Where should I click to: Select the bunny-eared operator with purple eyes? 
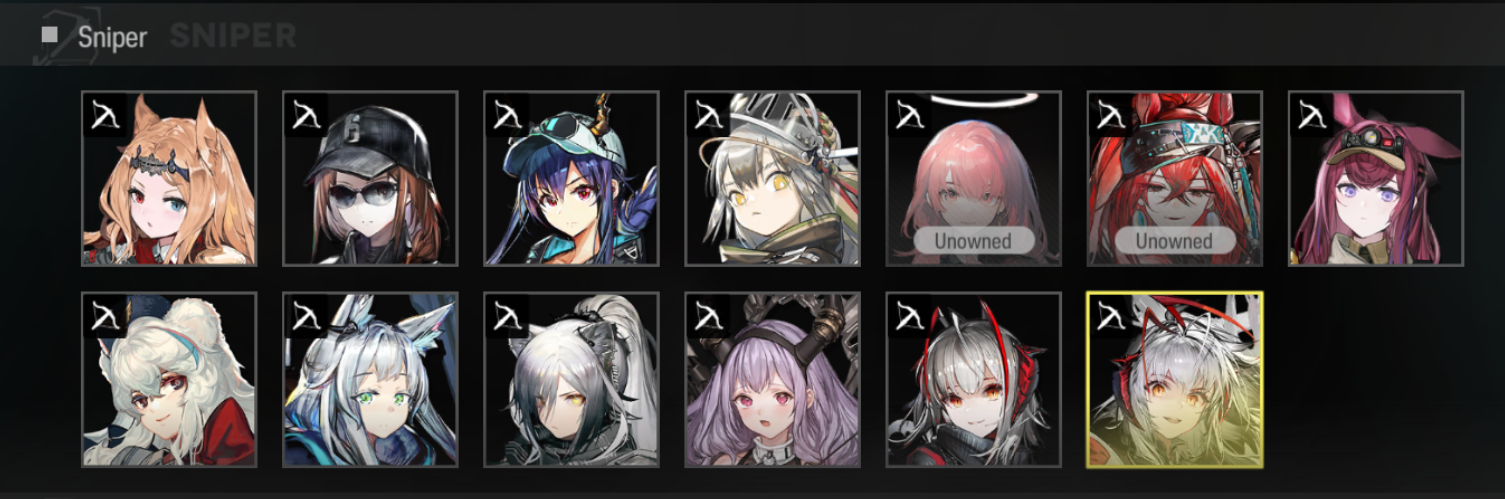tap(1375, 178)
